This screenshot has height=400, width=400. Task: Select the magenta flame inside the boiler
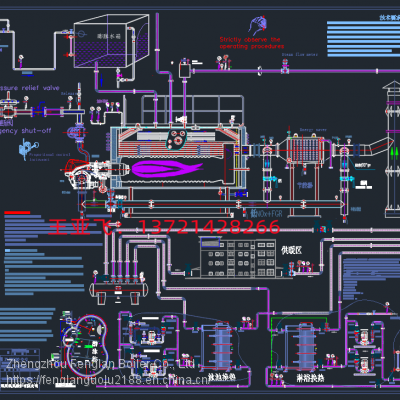click(167, 169)
